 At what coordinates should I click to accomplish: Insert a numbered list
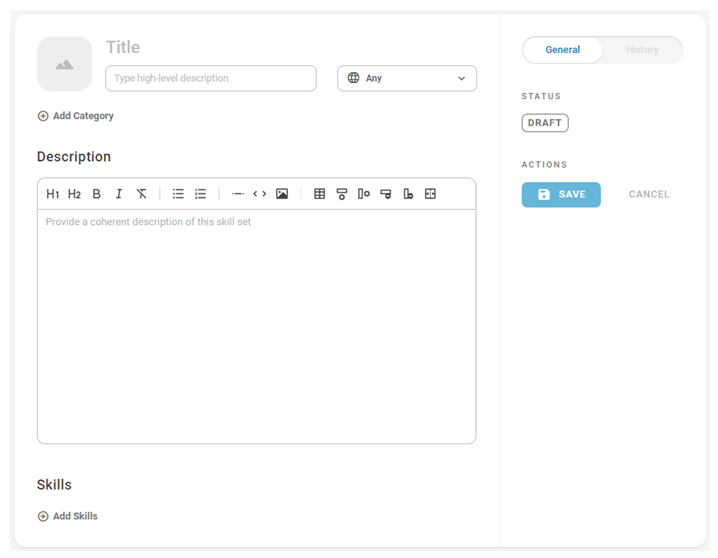(201, 194)
